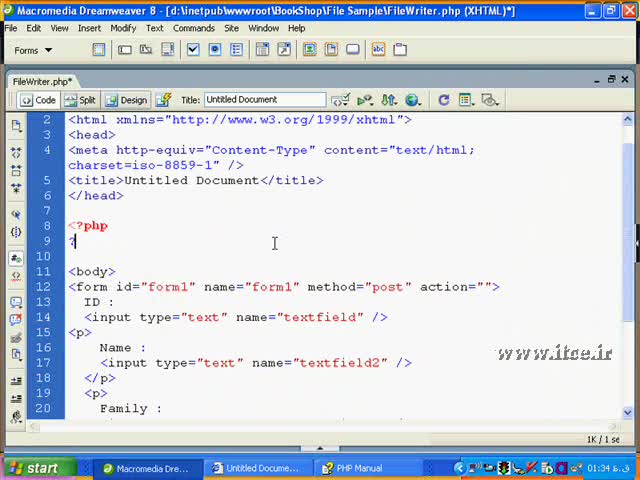Open the browser check errors menu
Viewport: 640px width, 480px height.
click(x=340, y=100)
